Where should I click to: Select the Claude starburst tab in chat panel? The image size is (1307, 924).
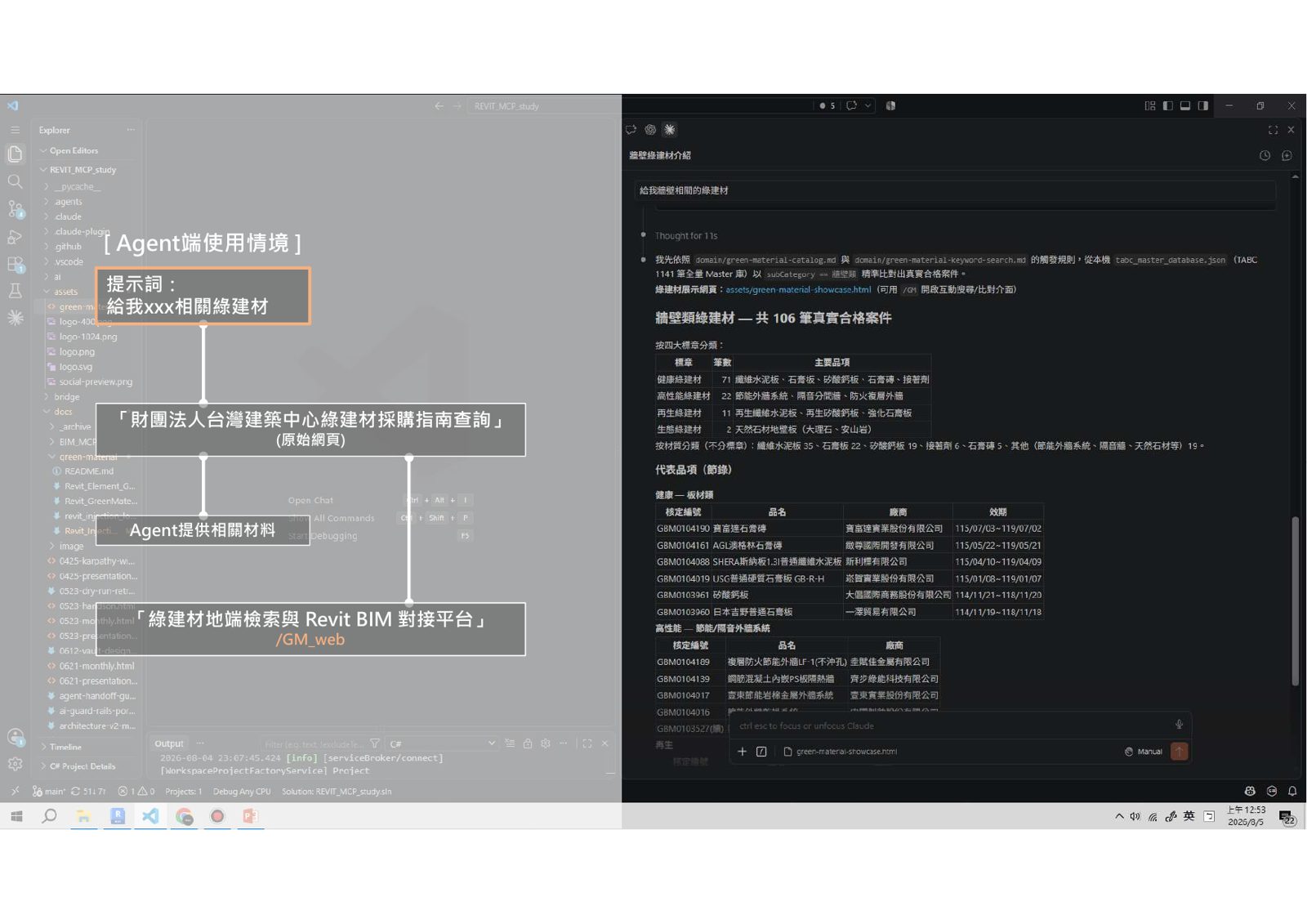click(x=670, y=130)
